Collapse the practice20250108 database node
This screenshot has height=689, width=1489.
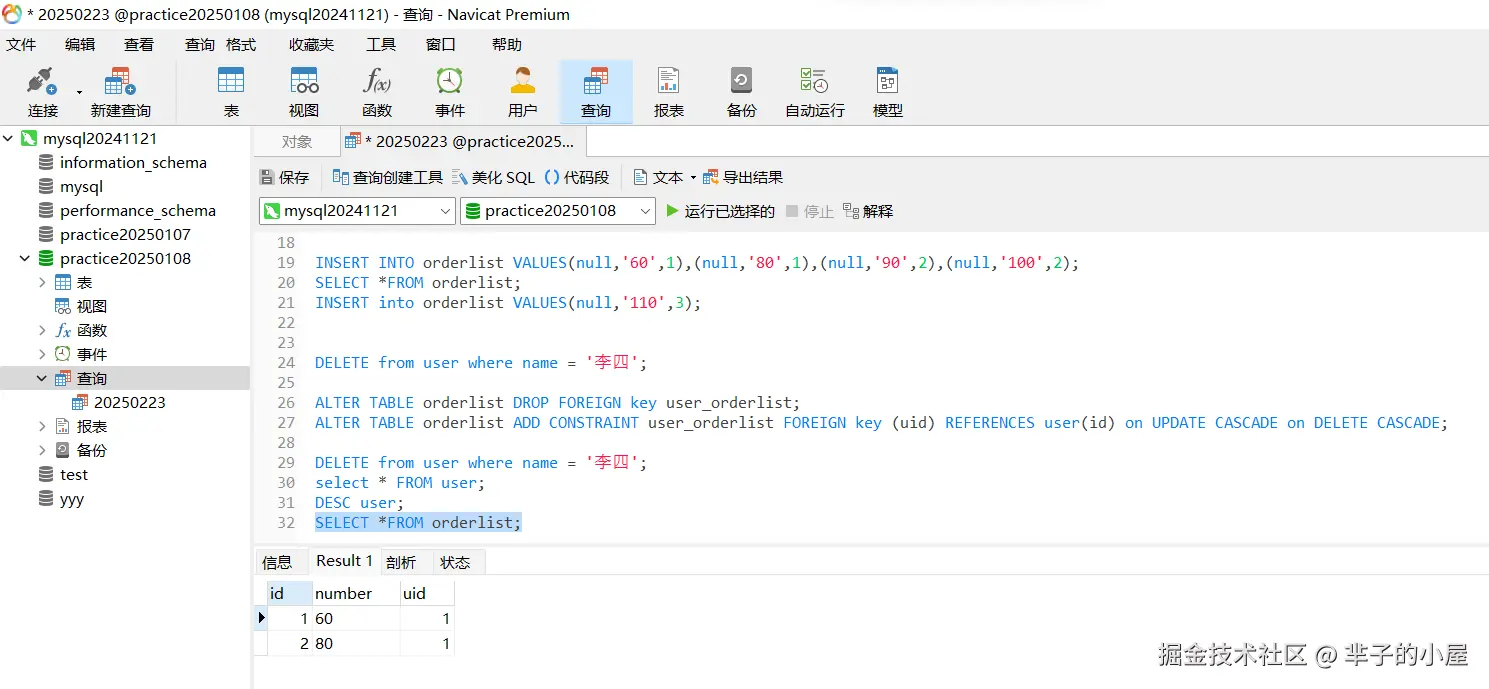coord(25,259)
